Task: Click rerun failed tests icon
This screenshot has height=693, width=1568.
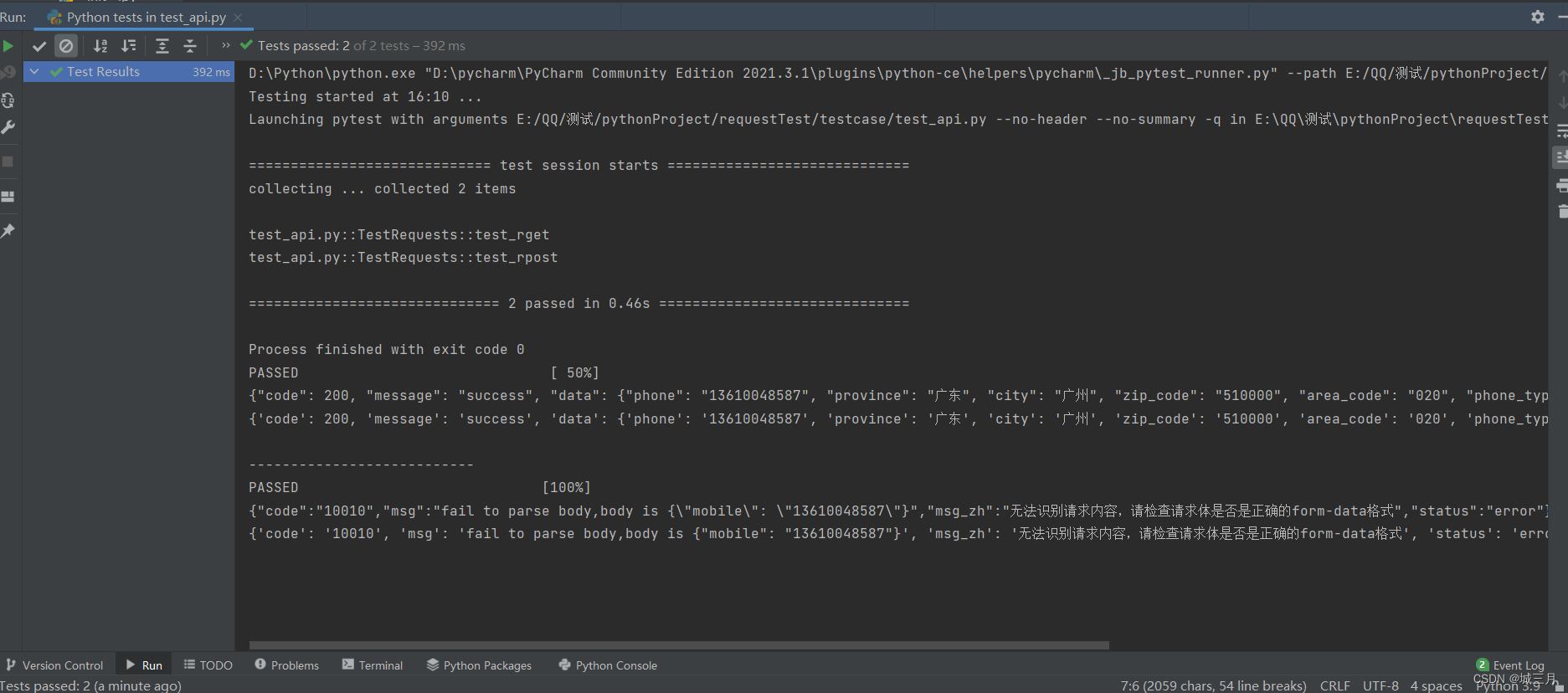Action: pos(8,73)
